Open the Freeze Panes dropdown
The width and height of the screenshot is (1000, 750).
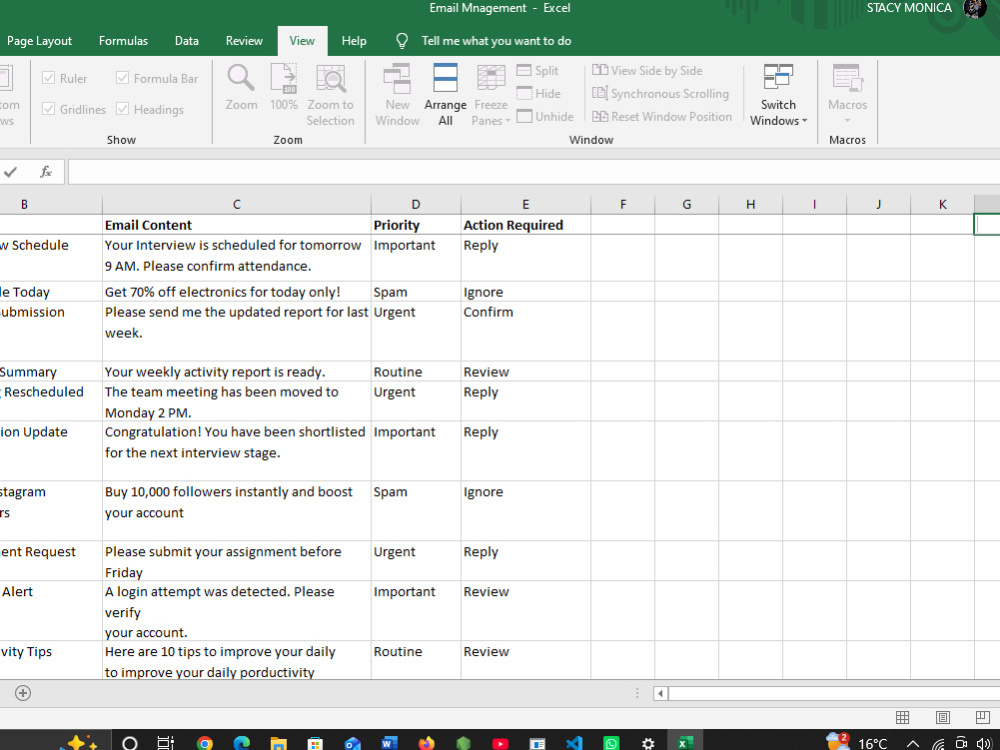tap(490, 95)
